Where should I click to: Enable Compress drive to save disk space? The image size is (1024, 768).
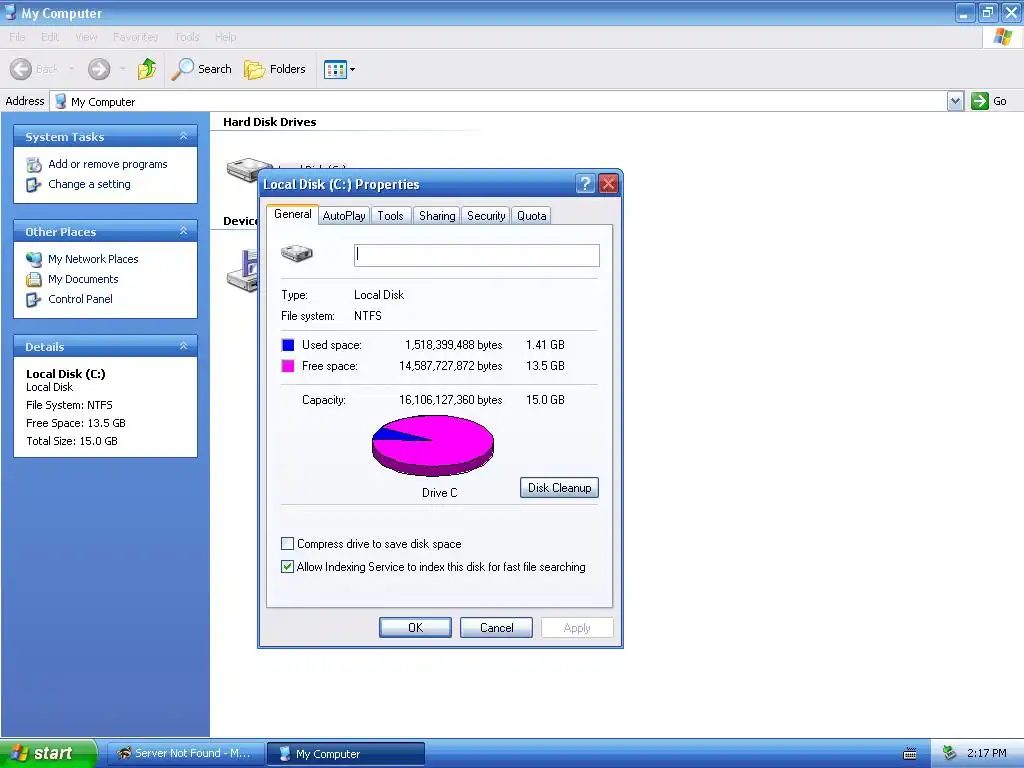coord(287,543)
